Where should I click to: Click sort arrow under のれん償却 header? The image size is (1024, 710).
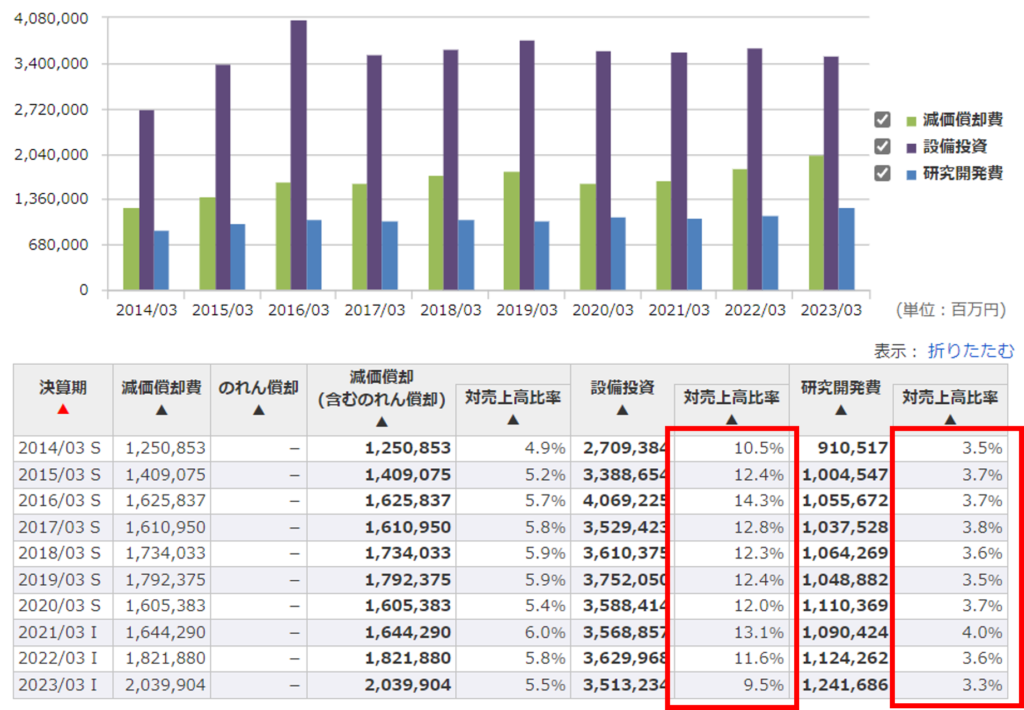(x=258, y=409)
